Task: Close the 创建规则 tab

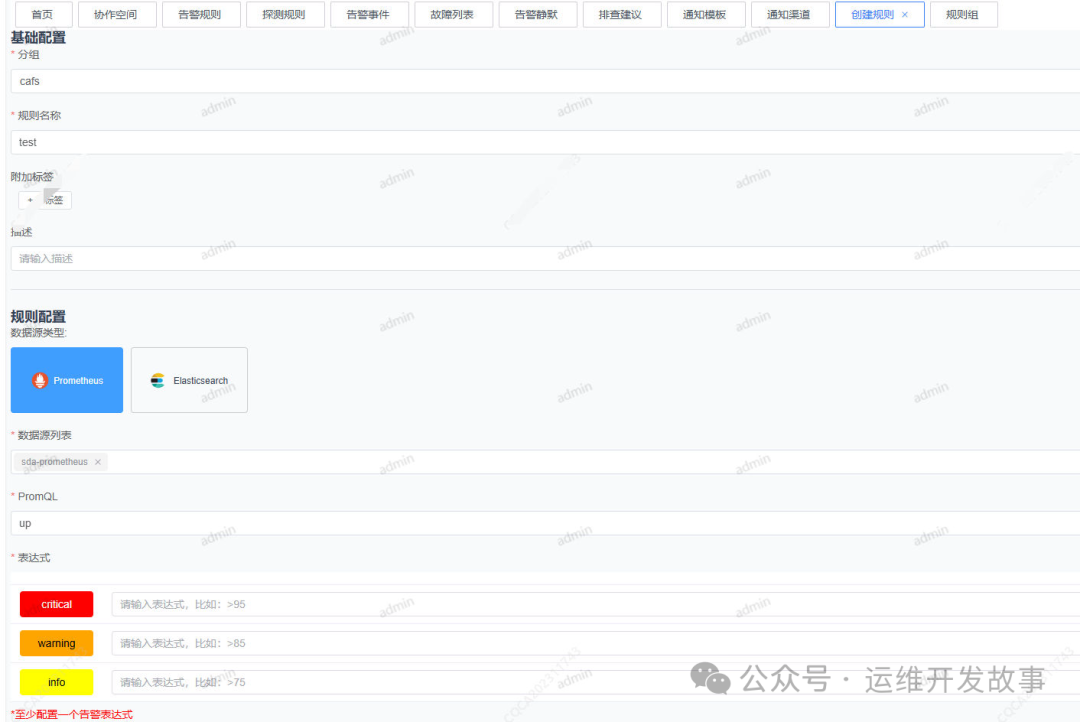Action: tap(905, 14)
